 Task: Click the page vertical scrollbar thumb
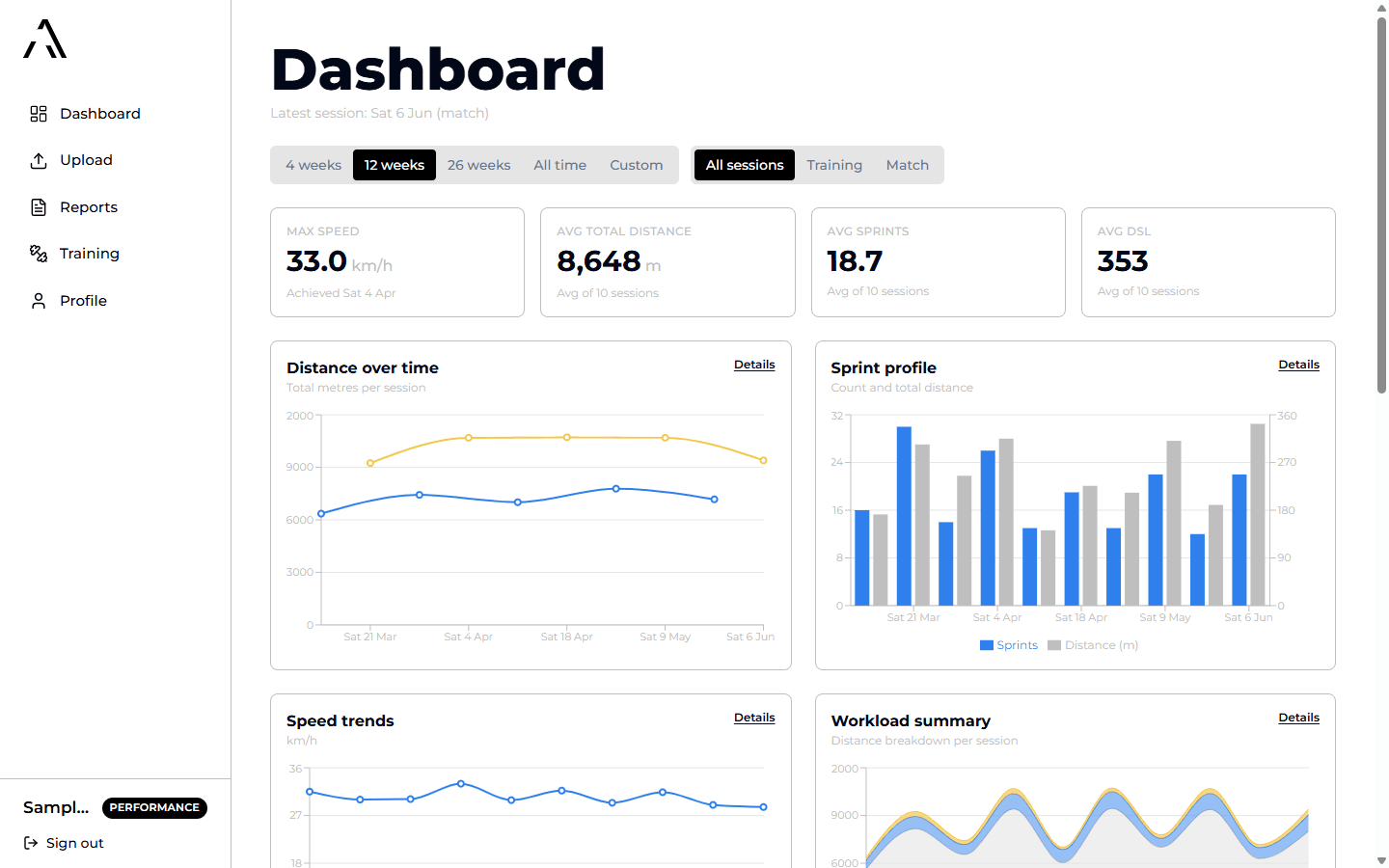pos(1381,204)
